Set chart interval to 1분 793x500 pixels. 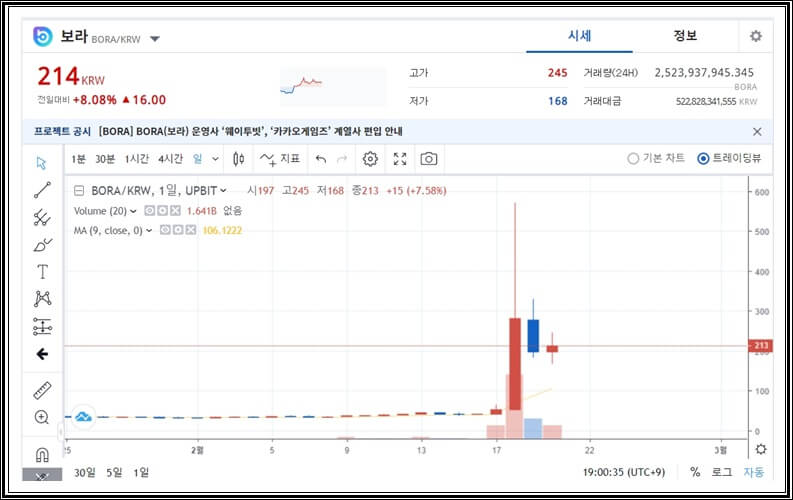click(x=78, y=159)
